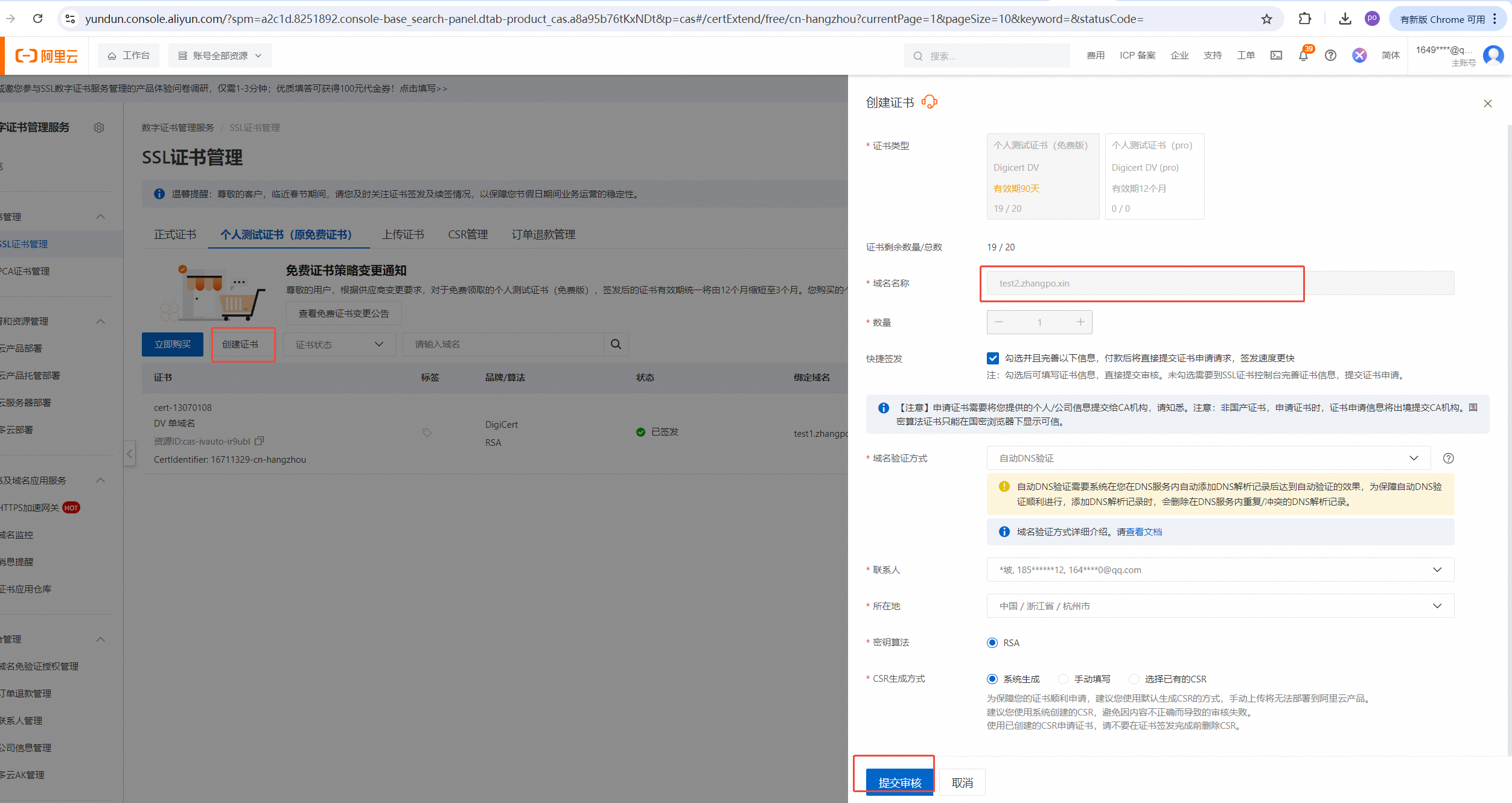
Task: Select 个人测试证书 (pro) card
Action: tap(1154, 176)
